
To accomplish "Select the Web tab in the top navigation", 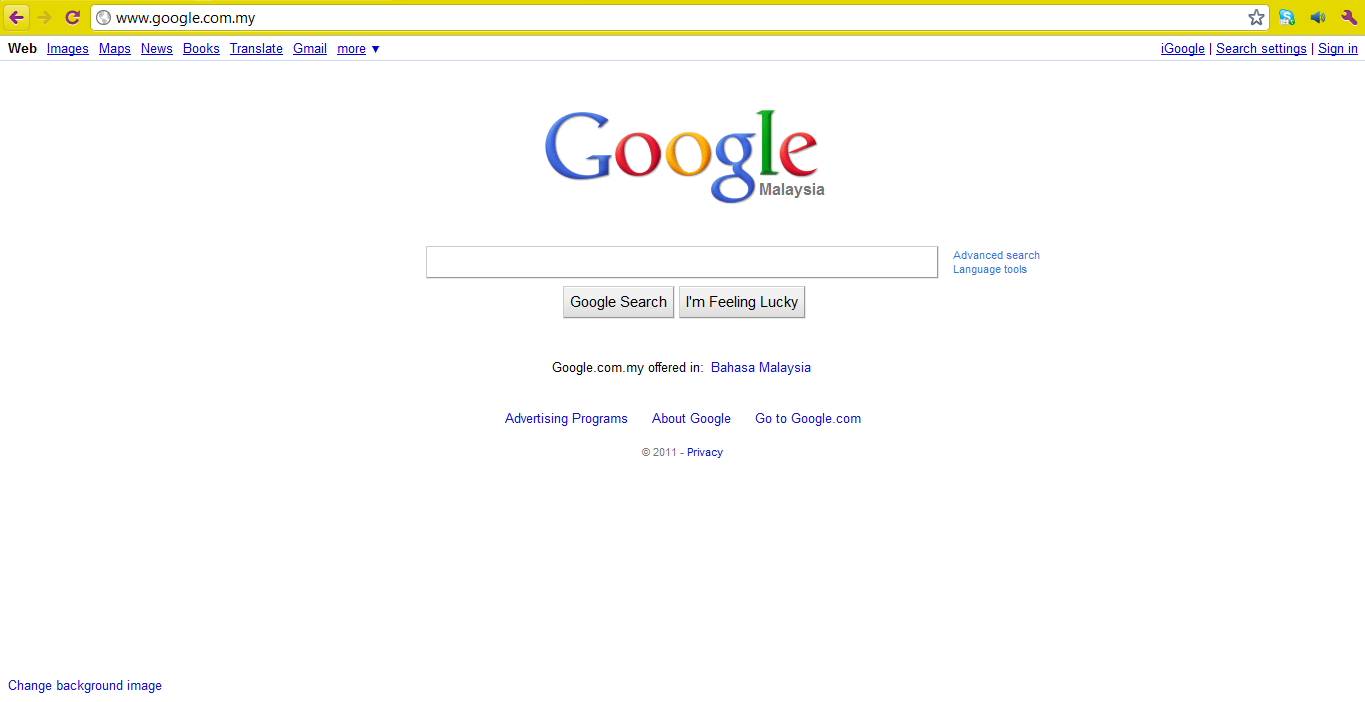I will click(x=22, y=48).
